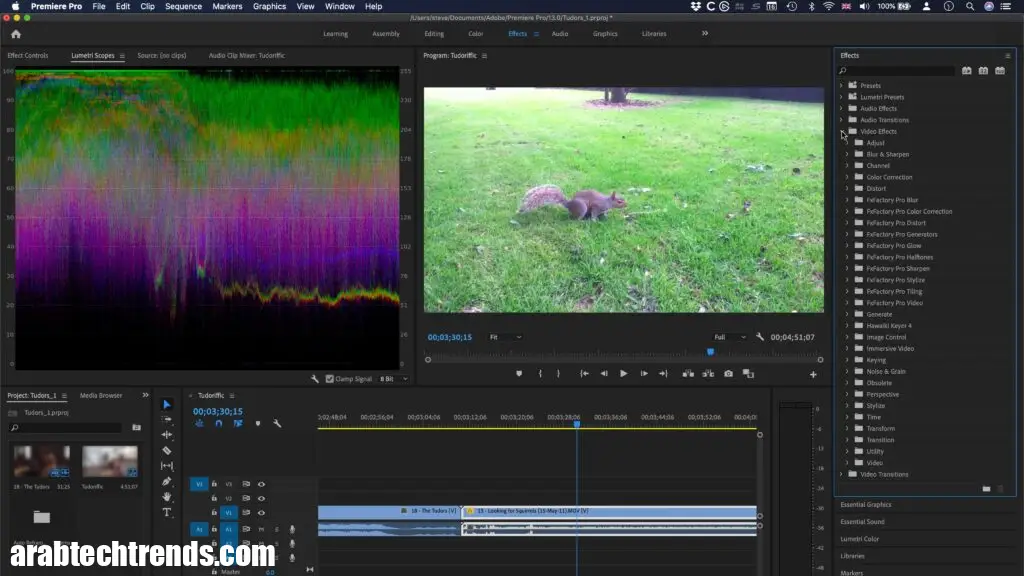
Task: Open the Essential Graphics panel
Action: tap(866, 505)
